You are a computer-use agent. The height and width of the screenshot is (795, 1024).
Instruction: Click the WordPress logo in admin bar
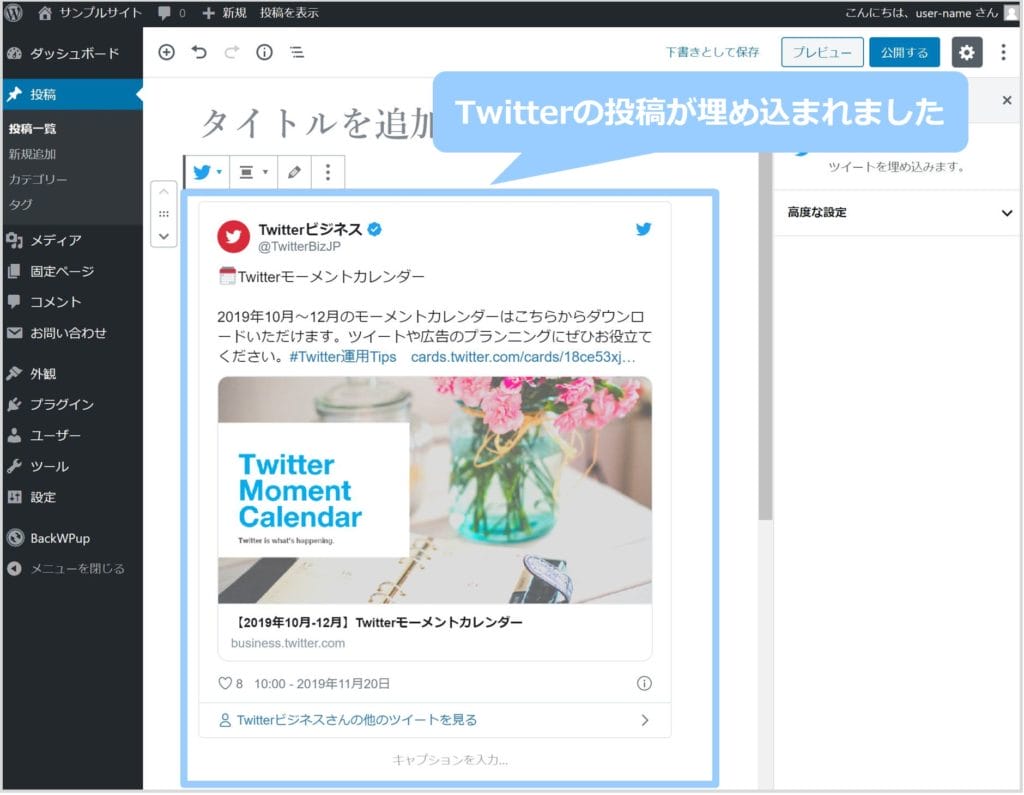14,12
